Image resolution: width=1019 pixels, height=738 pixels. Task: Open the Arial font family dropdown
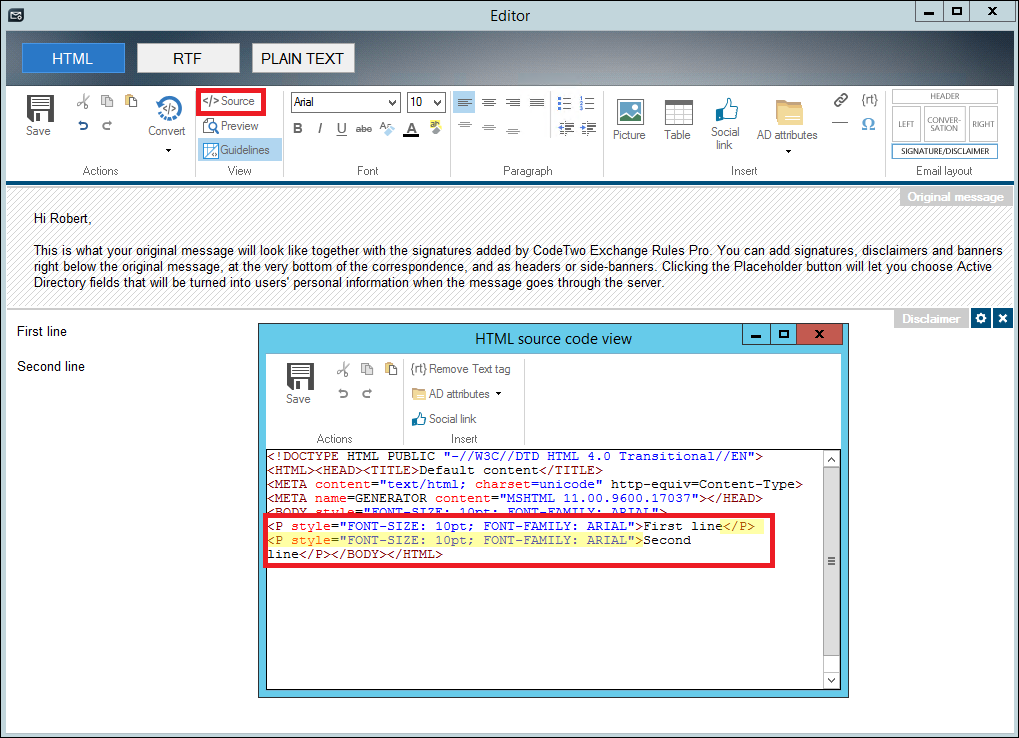tap(345, 102)
